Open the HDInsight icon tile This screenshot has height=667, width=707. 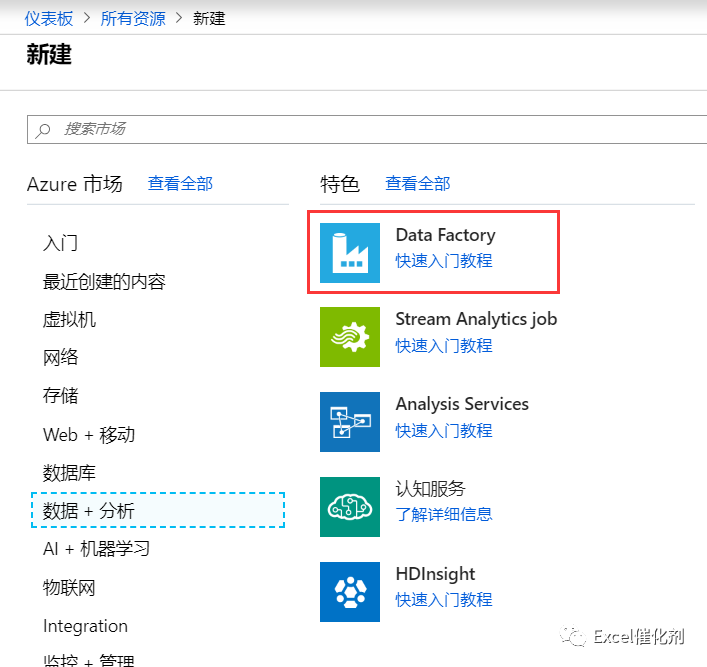(x=350, y=592)
